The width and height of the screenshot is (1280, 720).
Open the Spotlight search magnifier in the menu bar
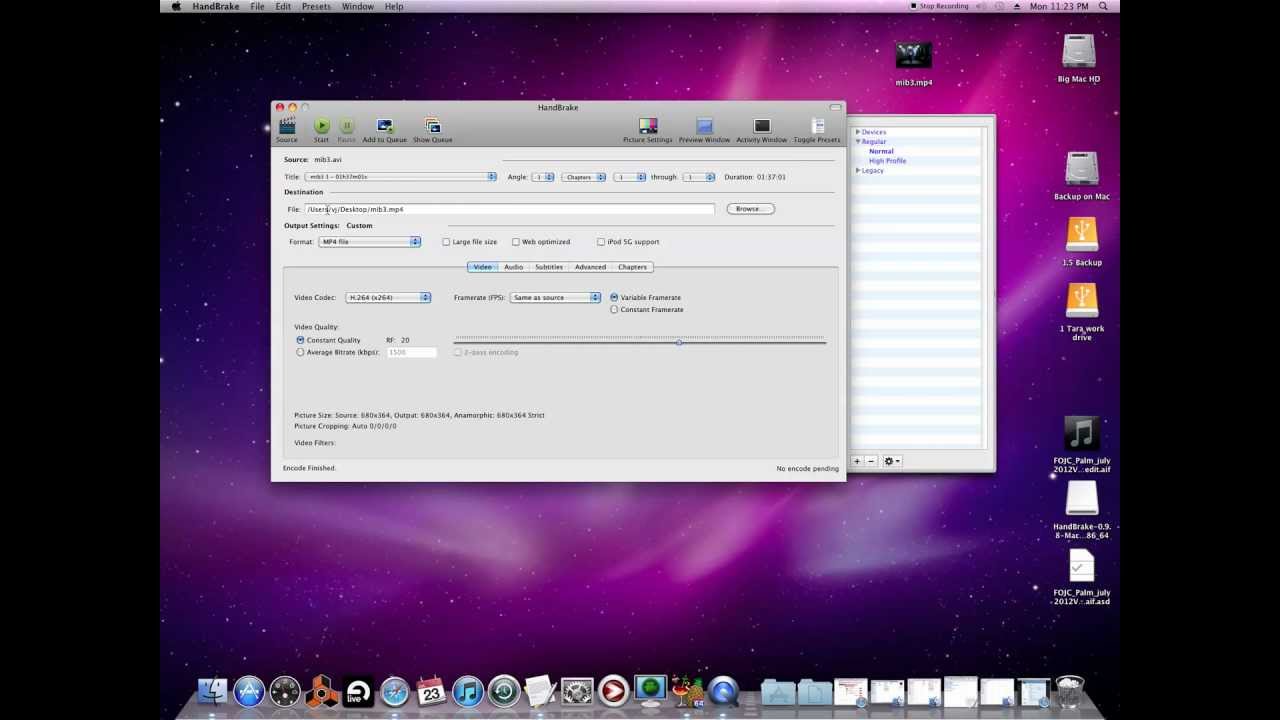(x=1103, y=6)
